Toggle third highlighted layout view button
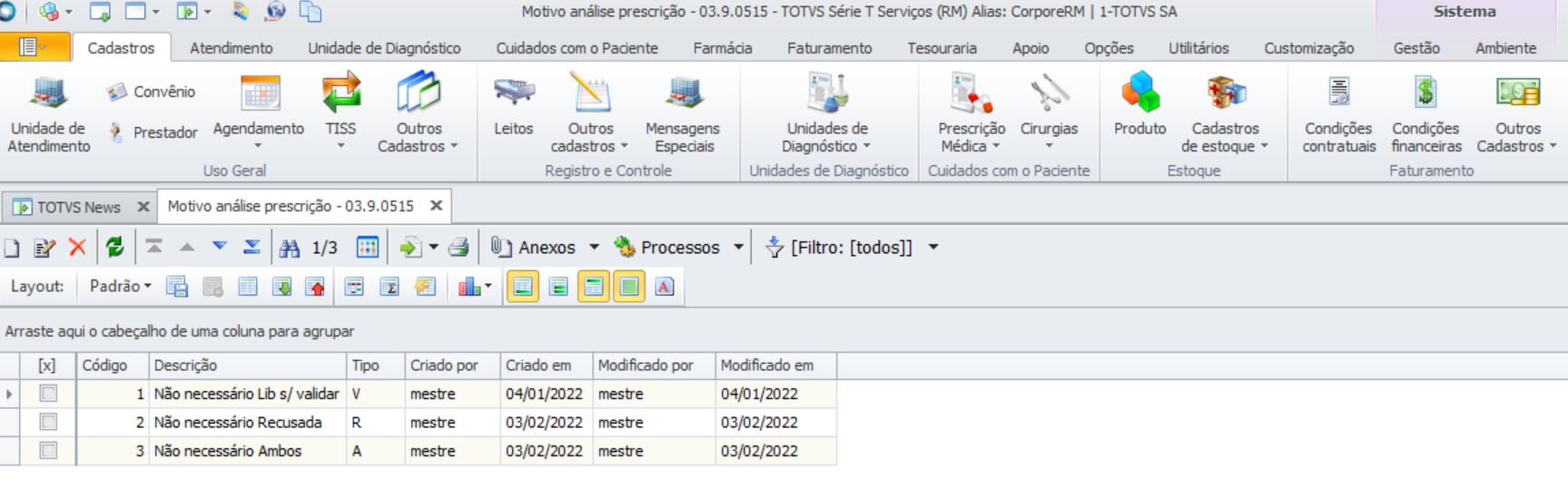Viewport: 1568px width, 489px height. pos(594,287)
